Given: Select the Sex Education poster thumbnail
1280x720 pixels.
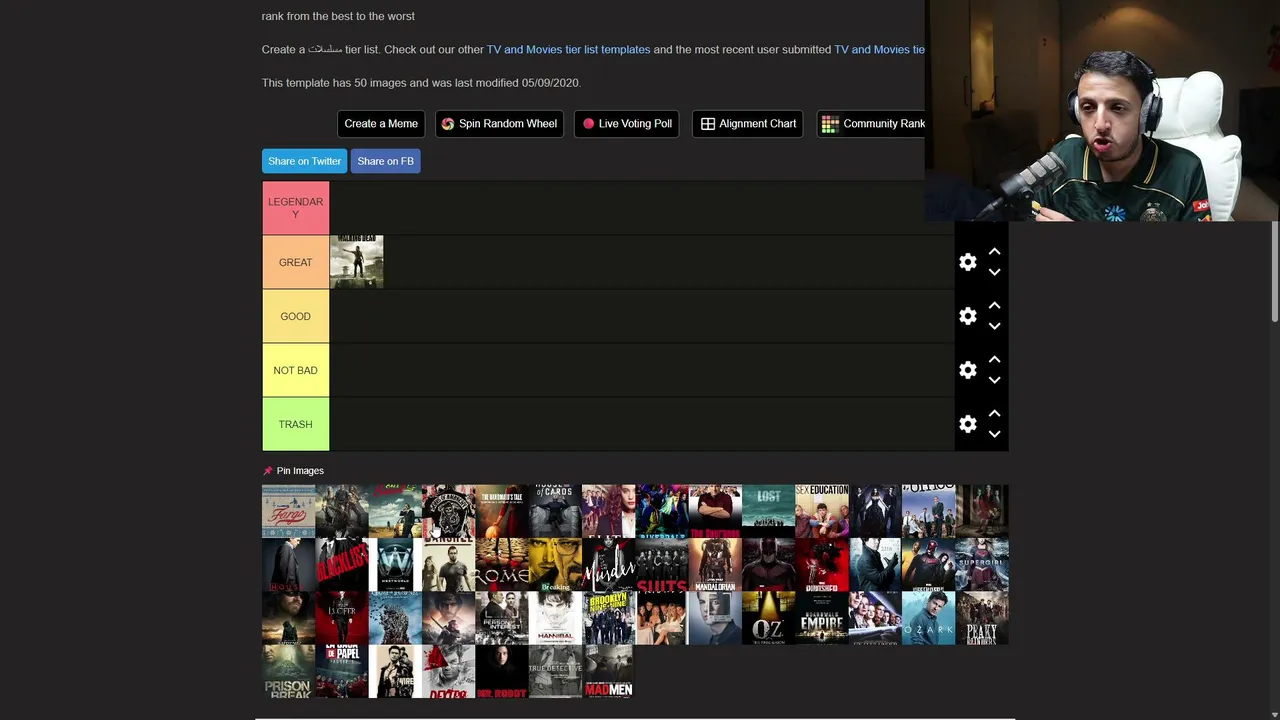Looking at the screenshot, I should 822,511.
